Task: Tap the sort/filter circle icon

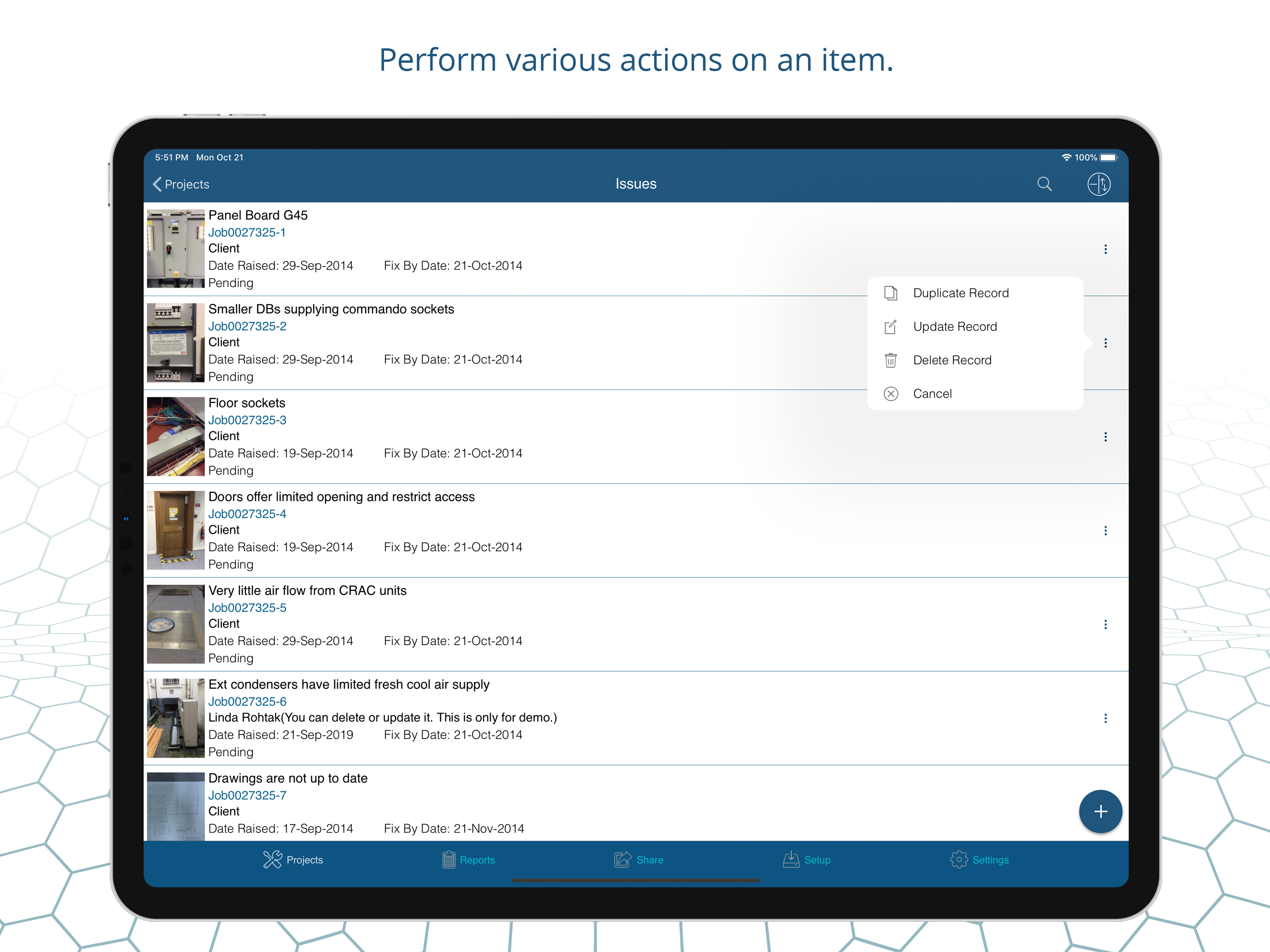Action: click(x=1098, y=184)
